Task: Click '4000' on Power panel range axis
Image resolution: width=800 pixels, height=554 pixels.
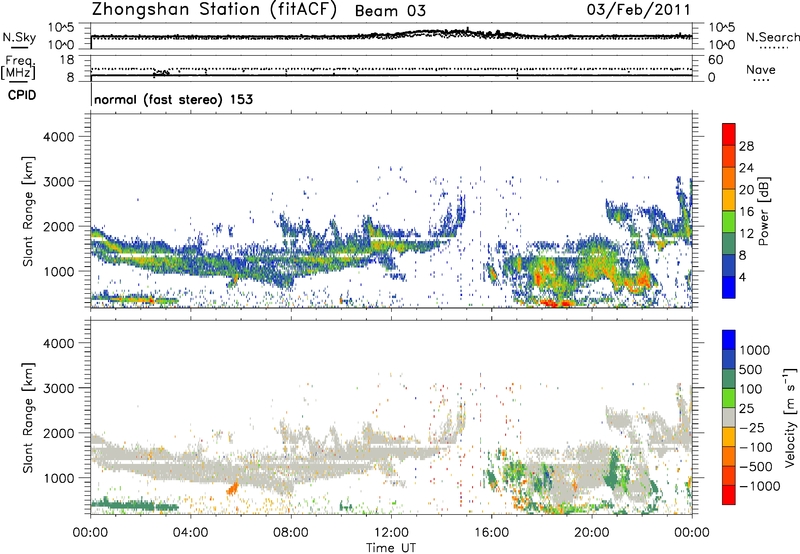Action: (x=58, y=137)
